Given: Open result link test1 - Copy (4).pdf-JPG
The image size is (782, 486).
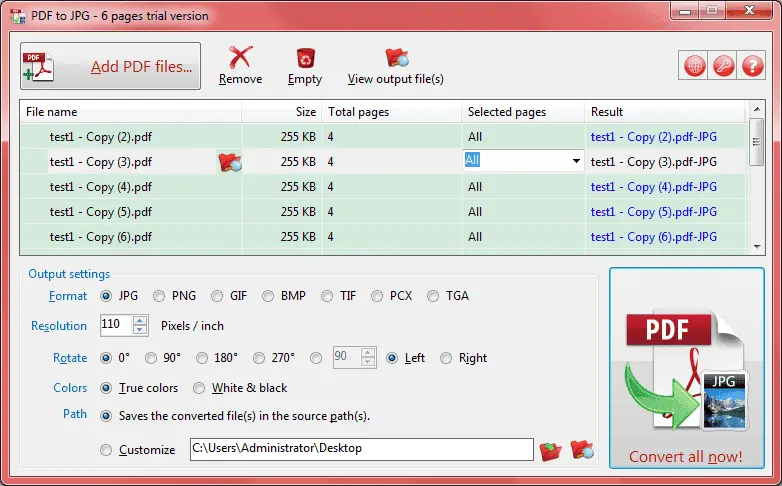Looking at the screenshot, I should pyautogui.click(x=654, y=187).
